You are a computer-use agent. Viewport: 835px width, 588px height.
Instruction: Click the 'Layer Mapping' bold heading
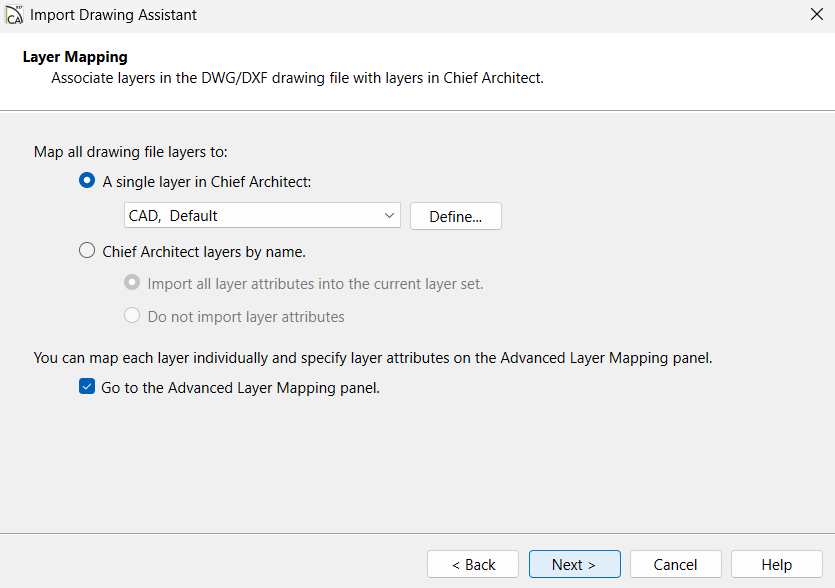(x=75, y=57)
